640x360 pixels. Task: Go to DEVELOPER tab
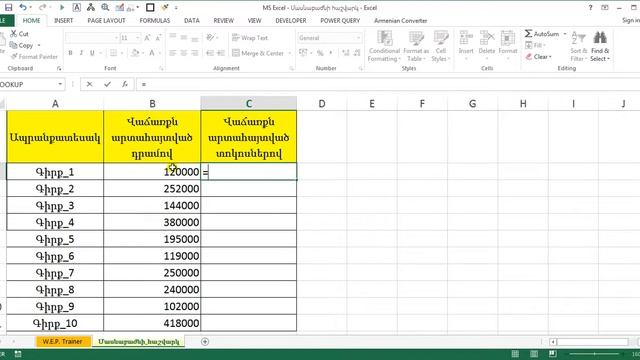click(x=291, y=20)
